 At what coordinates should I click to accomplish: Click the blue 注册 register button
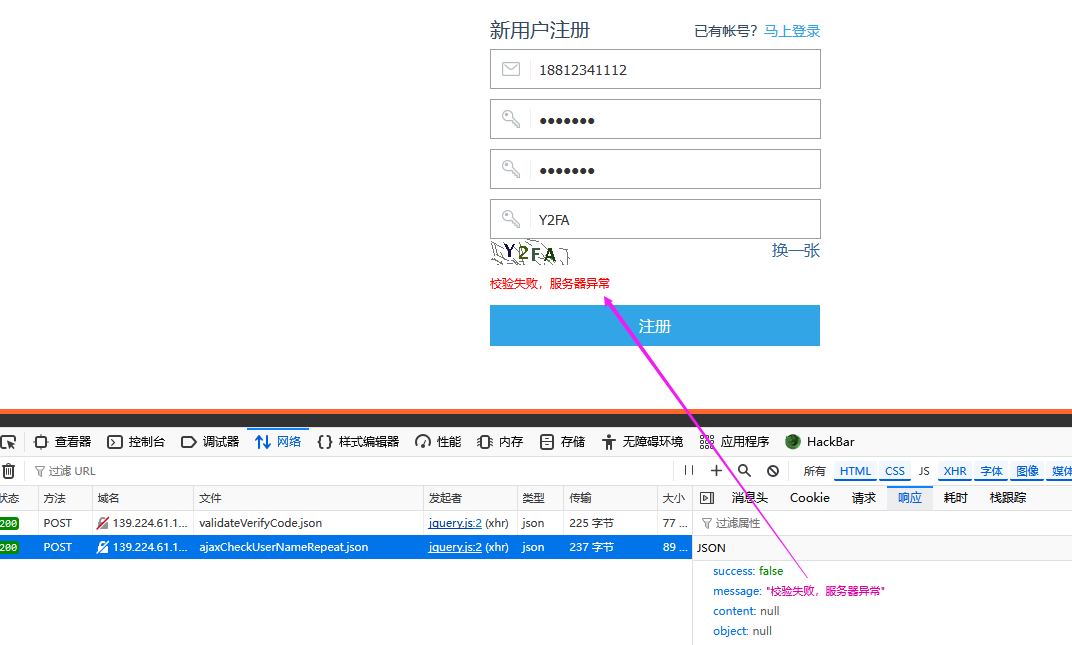(654, 326)
